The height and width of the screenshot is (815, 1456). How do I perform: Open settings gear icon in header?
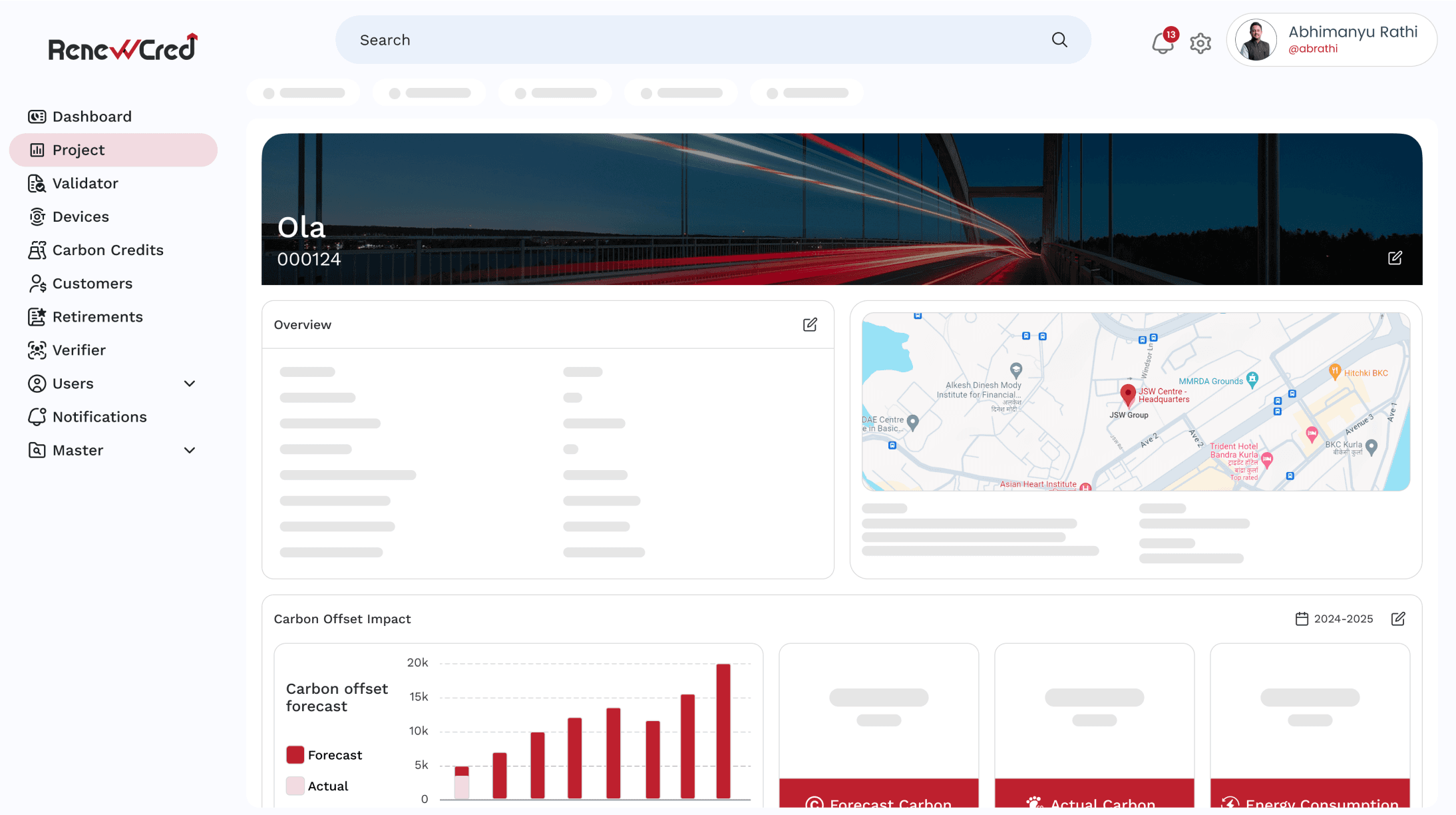click(1200, 43)
